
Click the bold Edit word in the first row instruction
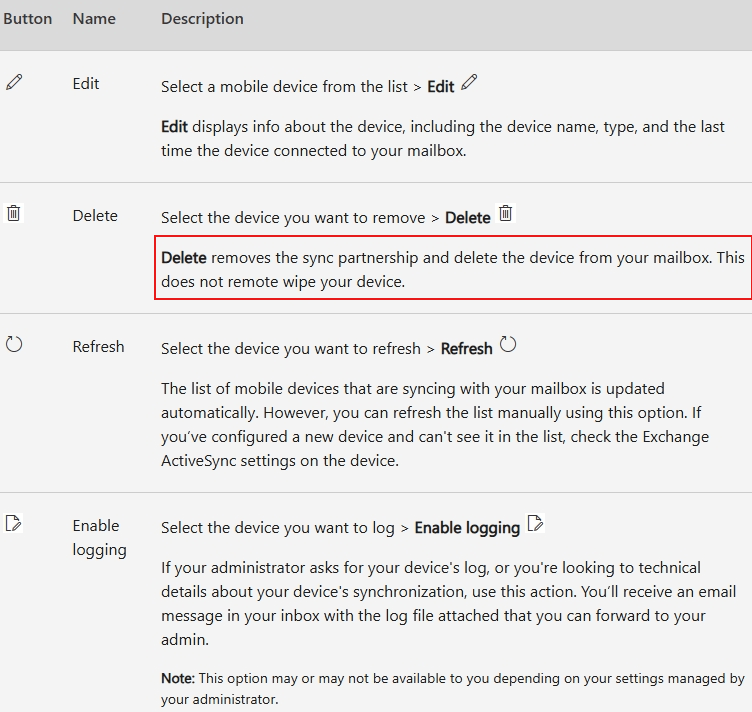[441, 87]
